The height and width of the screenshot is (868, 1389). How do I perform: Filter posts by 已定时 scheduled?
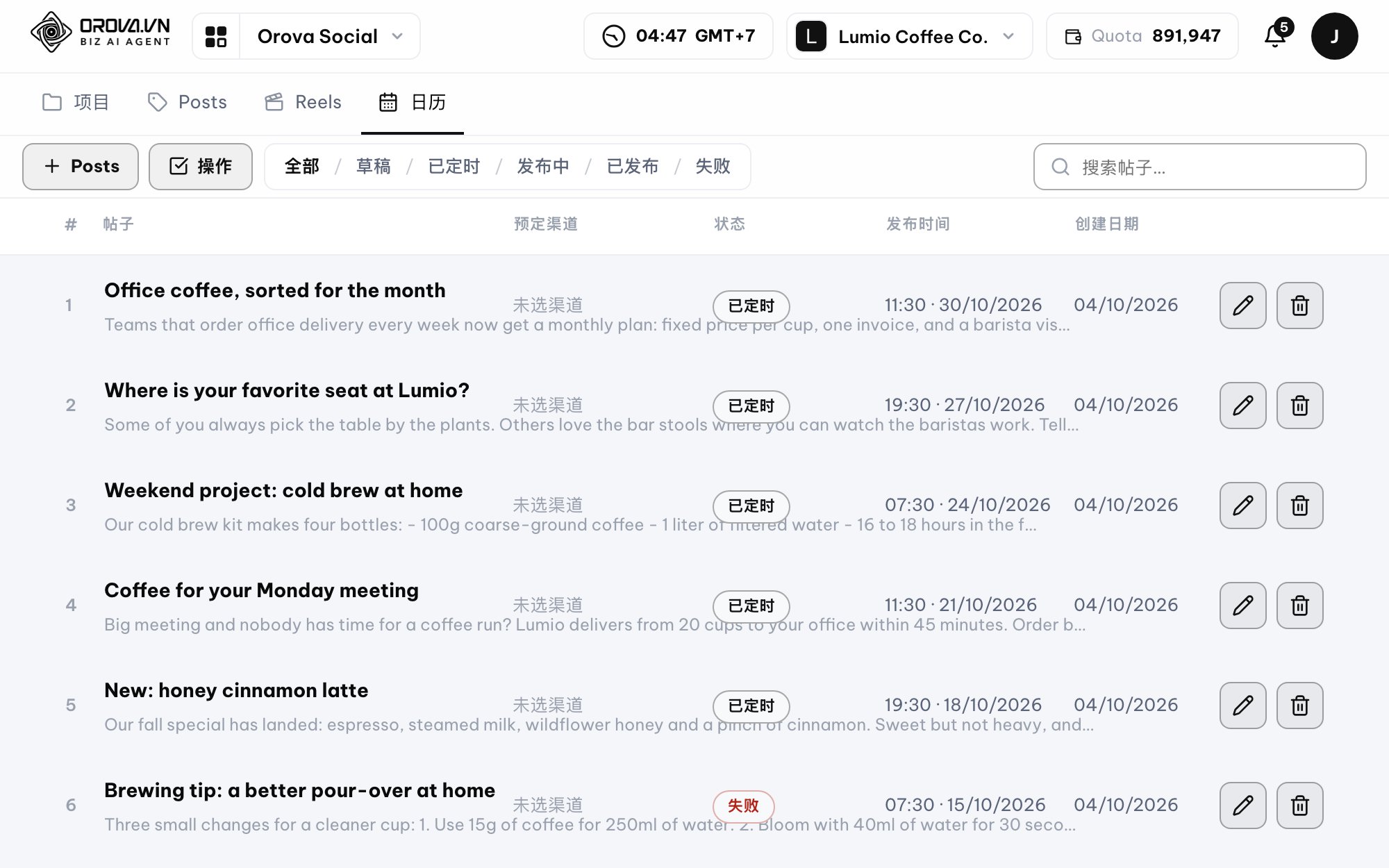[x=454, y=167]
